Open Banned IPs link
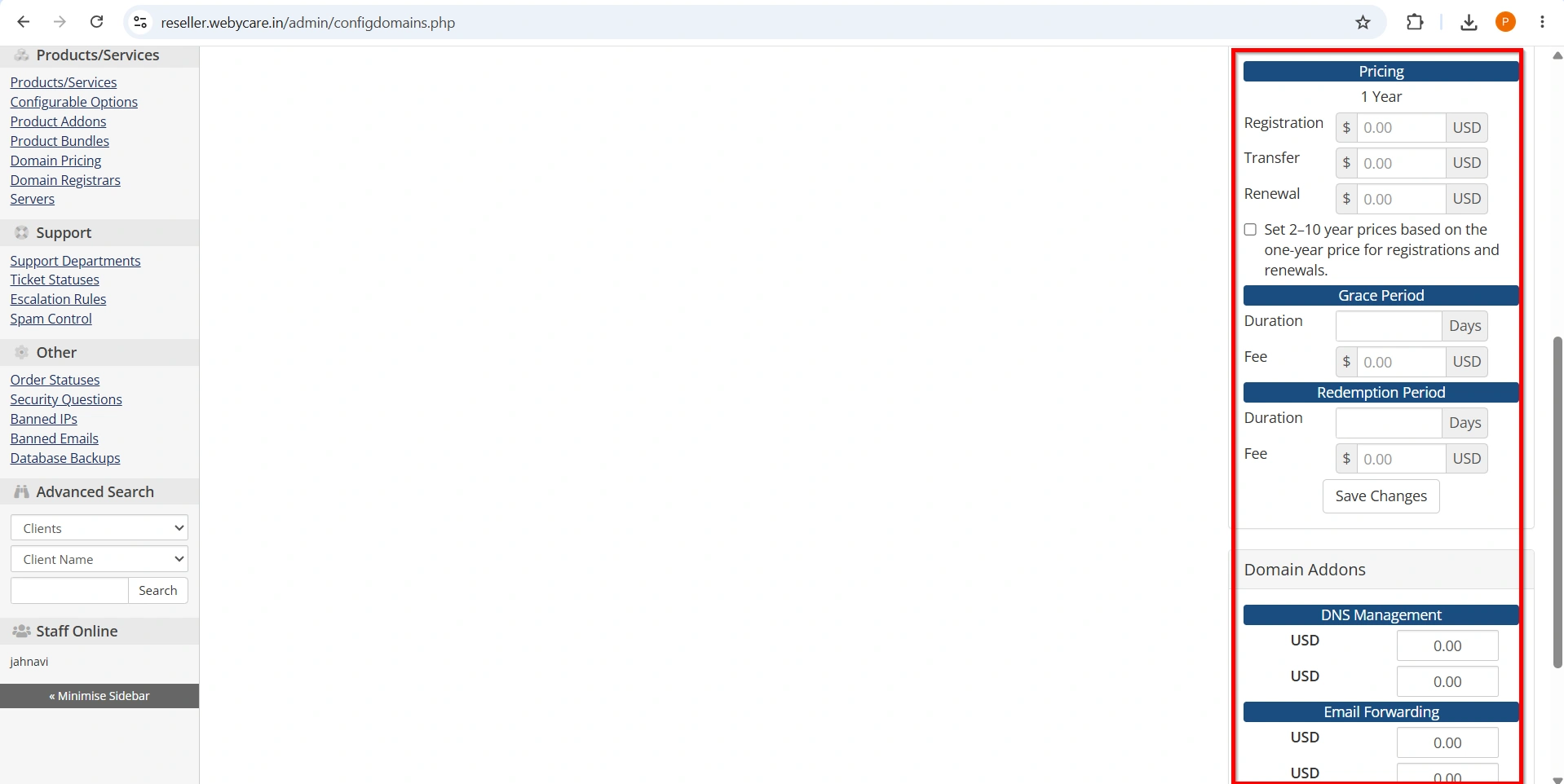This screenshot has width=1564, height=784. click(x=44, y=419)
